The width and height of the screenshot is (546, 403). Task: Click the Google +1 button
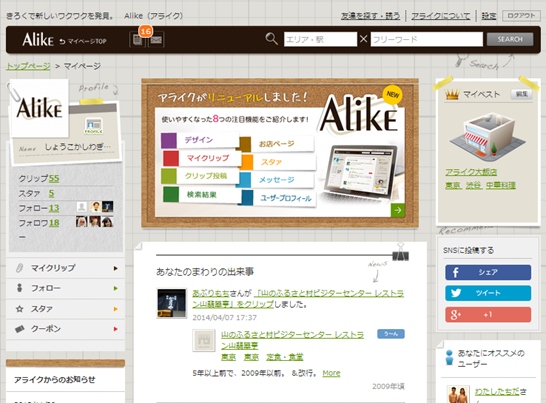click(488, 315)
